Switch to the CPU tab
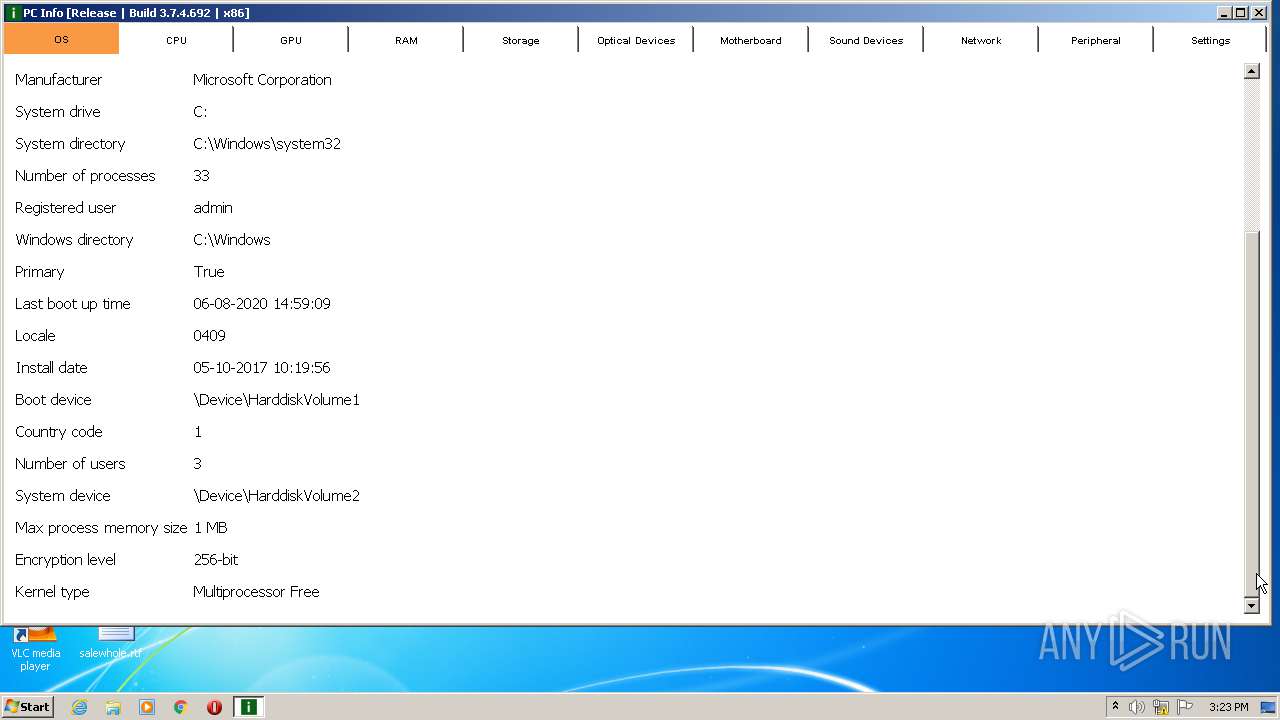The image size is (1280, 720). [x=176, y=40]
